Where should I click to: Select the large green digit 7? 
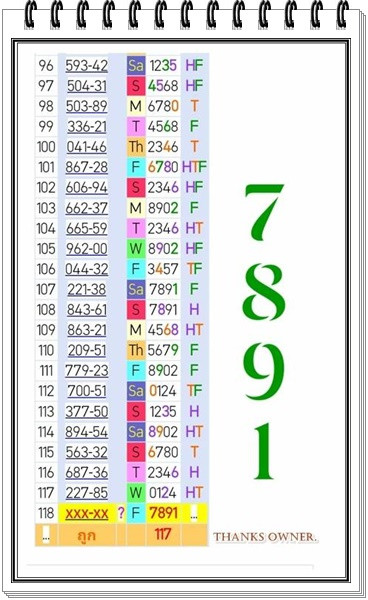pyautogui.click(x=264, y=212)
